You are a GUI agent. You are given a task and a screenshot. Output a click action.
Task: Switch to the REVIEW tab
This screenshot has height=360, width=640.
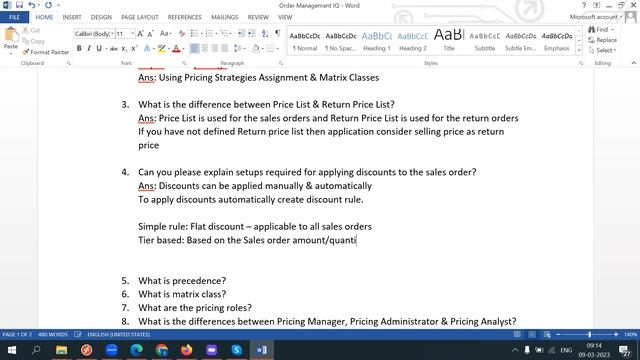258,17
